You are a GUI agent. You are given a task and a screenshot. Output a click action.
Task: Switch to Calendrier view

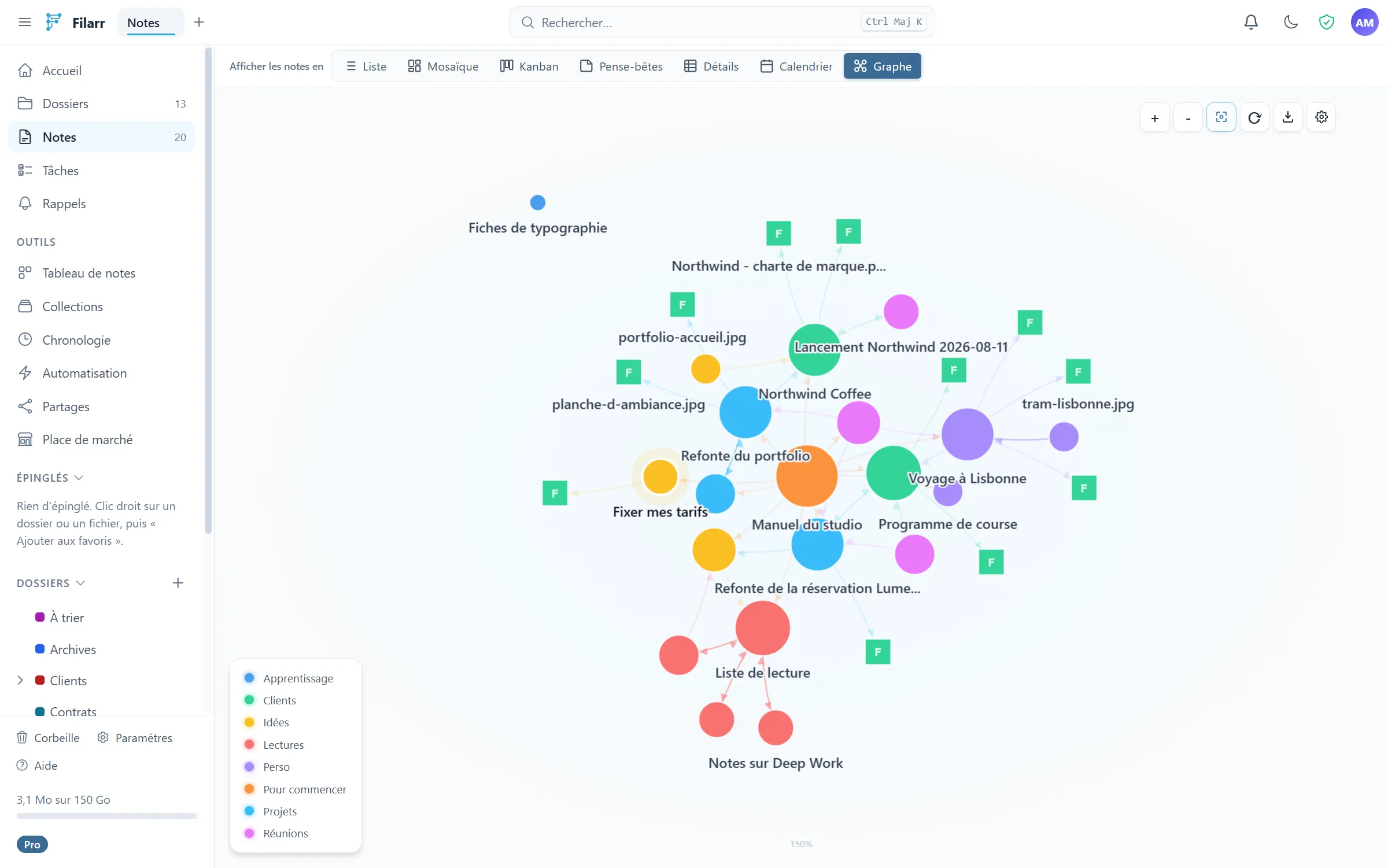click(796, 67)
